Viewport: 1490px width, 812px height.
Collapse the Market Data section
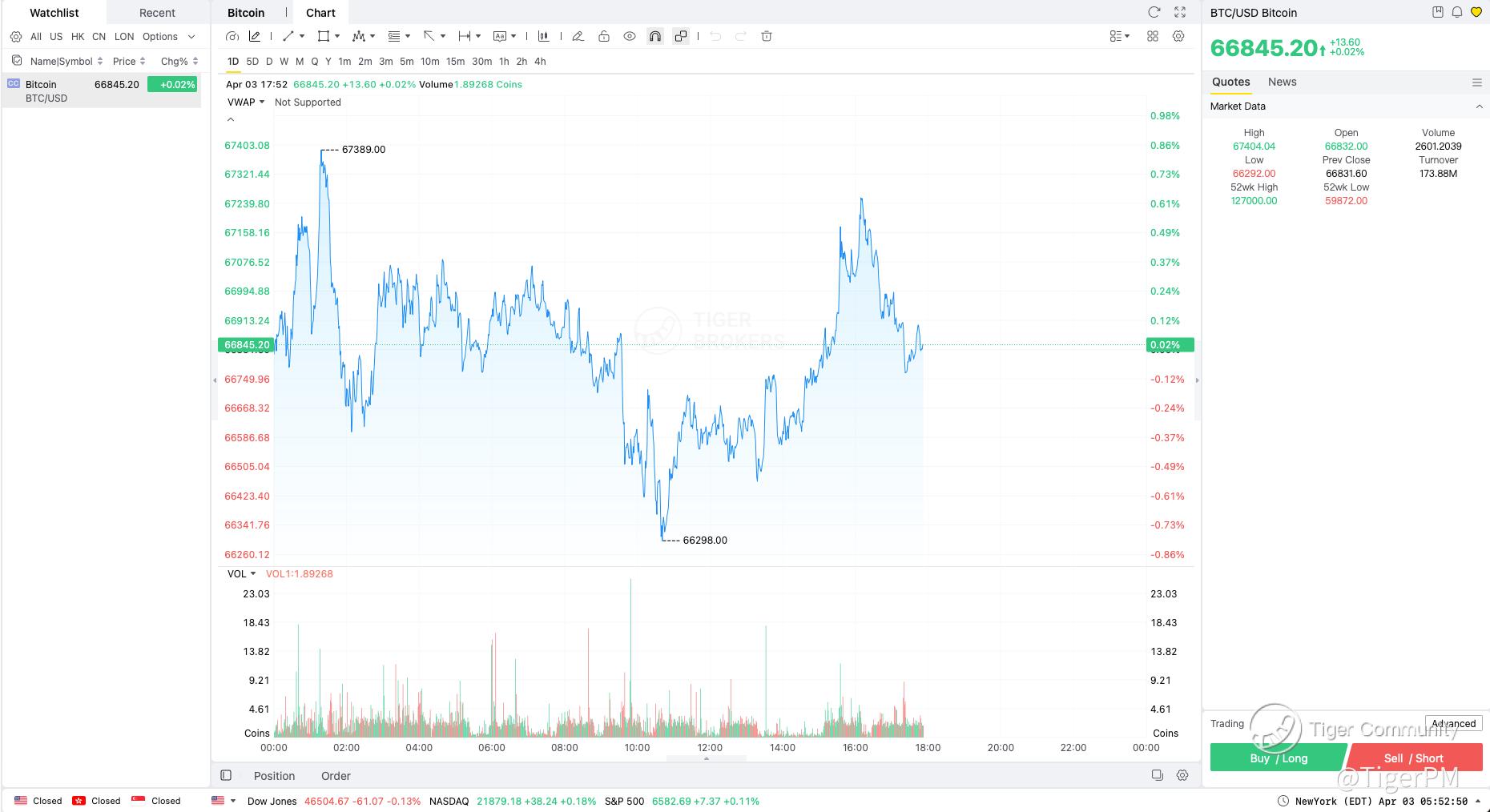point(1479,107)
